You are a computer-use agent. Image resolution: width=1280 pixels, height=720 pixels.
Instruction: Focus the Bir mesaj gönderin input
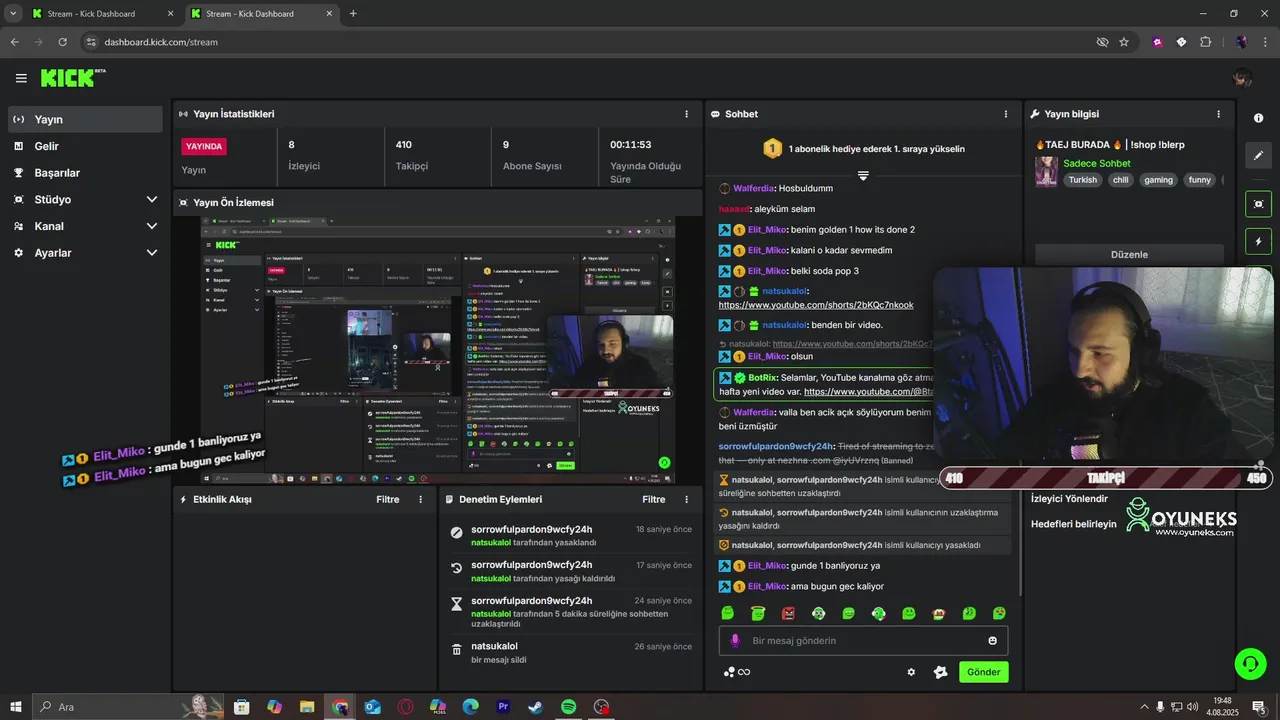863,641
